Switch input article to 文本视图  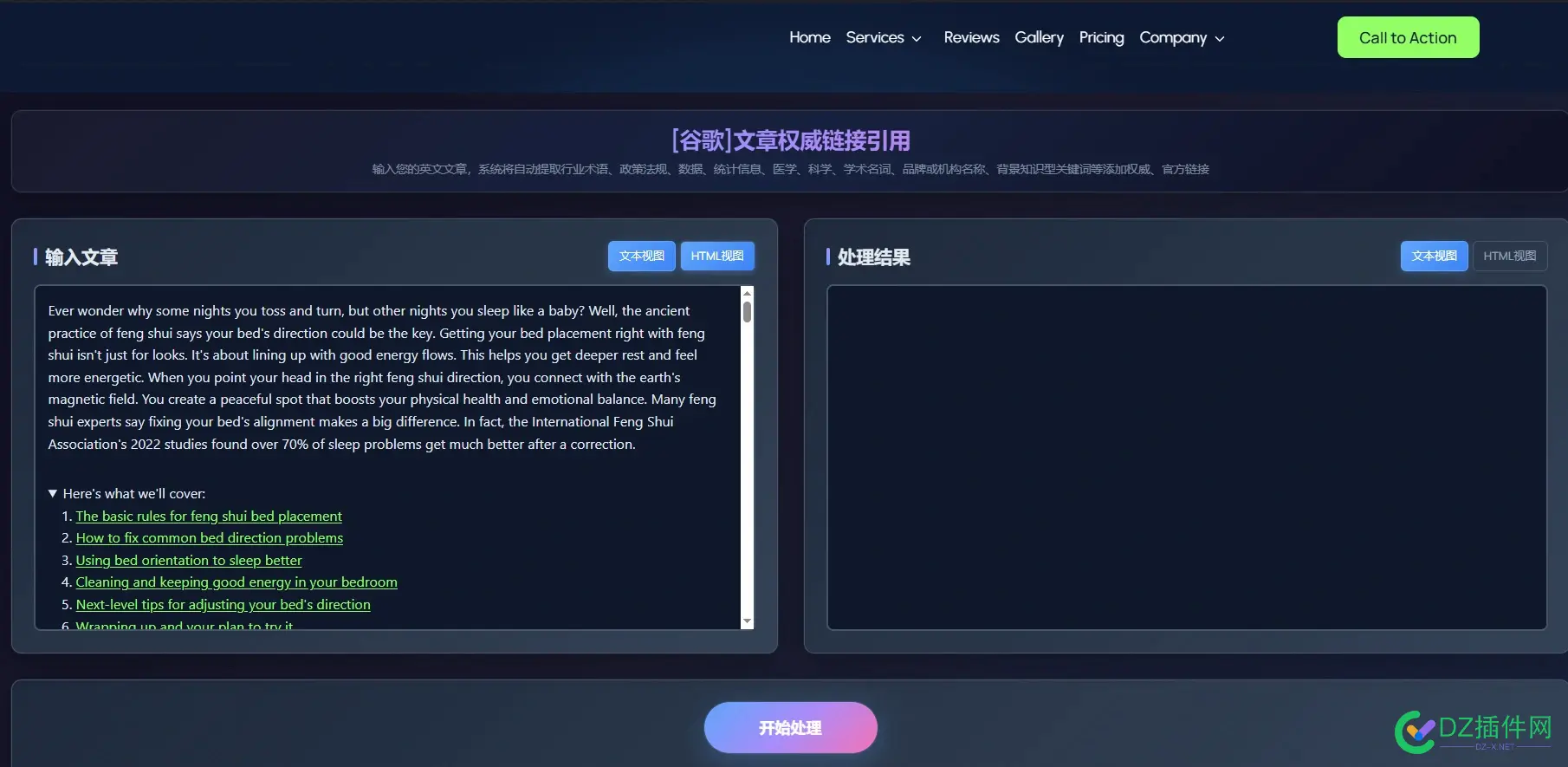pyautogui.click(x=641, y=256)
